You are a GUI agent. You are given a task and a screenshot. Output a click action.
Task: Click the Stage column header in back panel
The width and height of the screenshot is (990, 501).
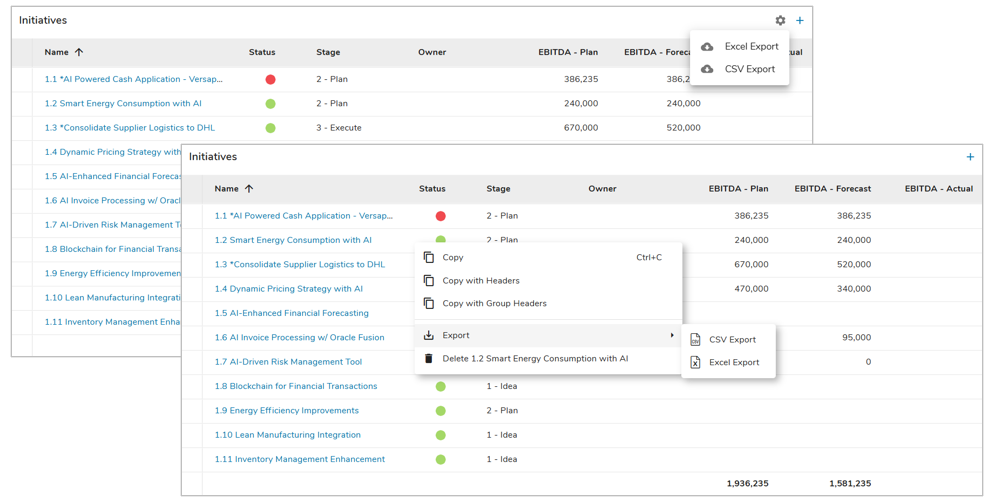coord(328,52)
